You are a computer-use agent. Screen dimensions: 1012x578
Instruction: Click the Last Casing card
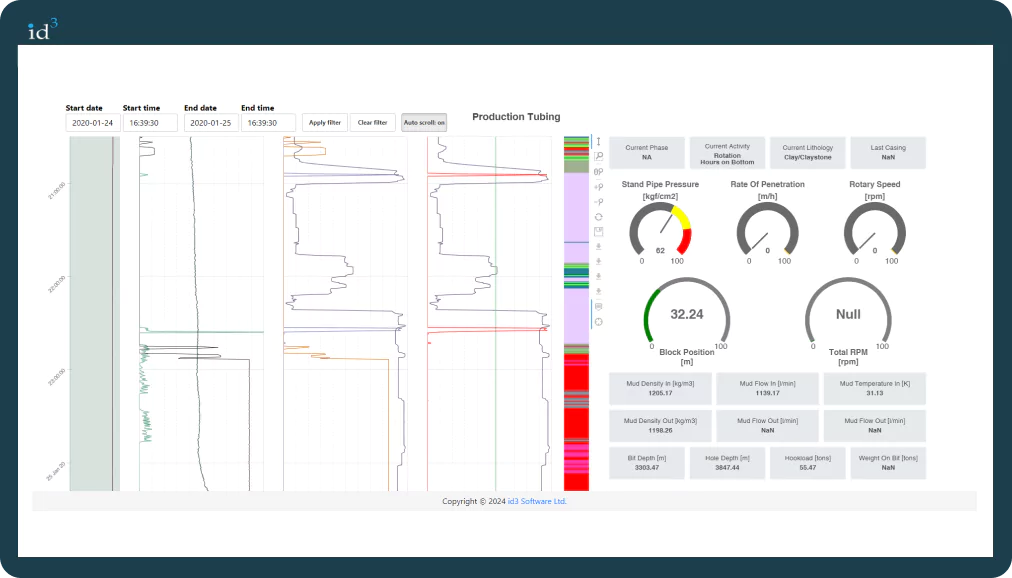888,152
